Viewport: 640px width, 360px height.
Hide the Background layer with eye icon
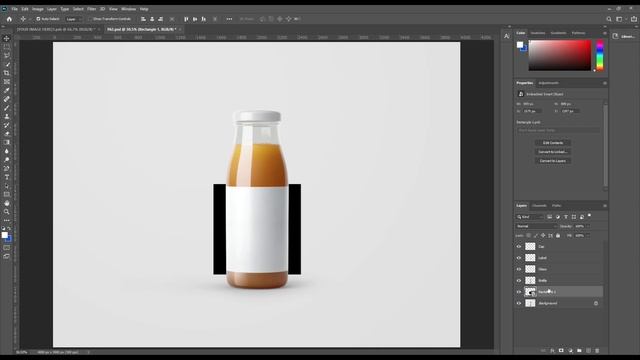pyautogui.click(x=519, y=303)
